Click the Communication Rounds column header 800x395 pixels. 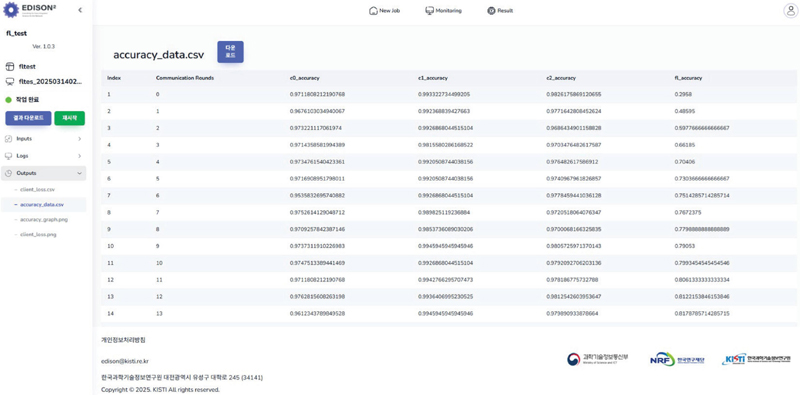click(x=185, y=78)
